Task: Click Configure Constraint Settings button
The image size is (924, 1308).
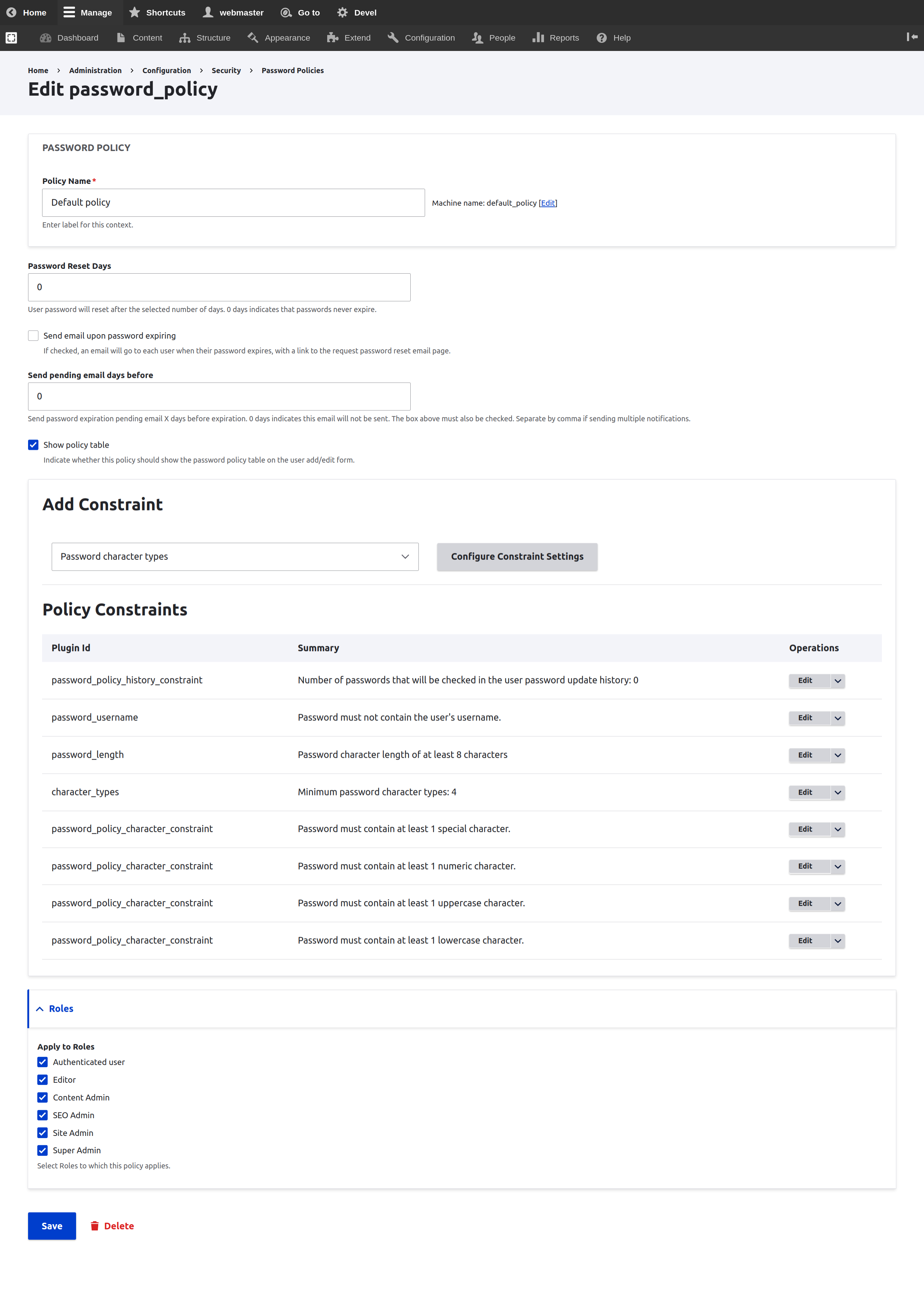Action: click(517, 557)
